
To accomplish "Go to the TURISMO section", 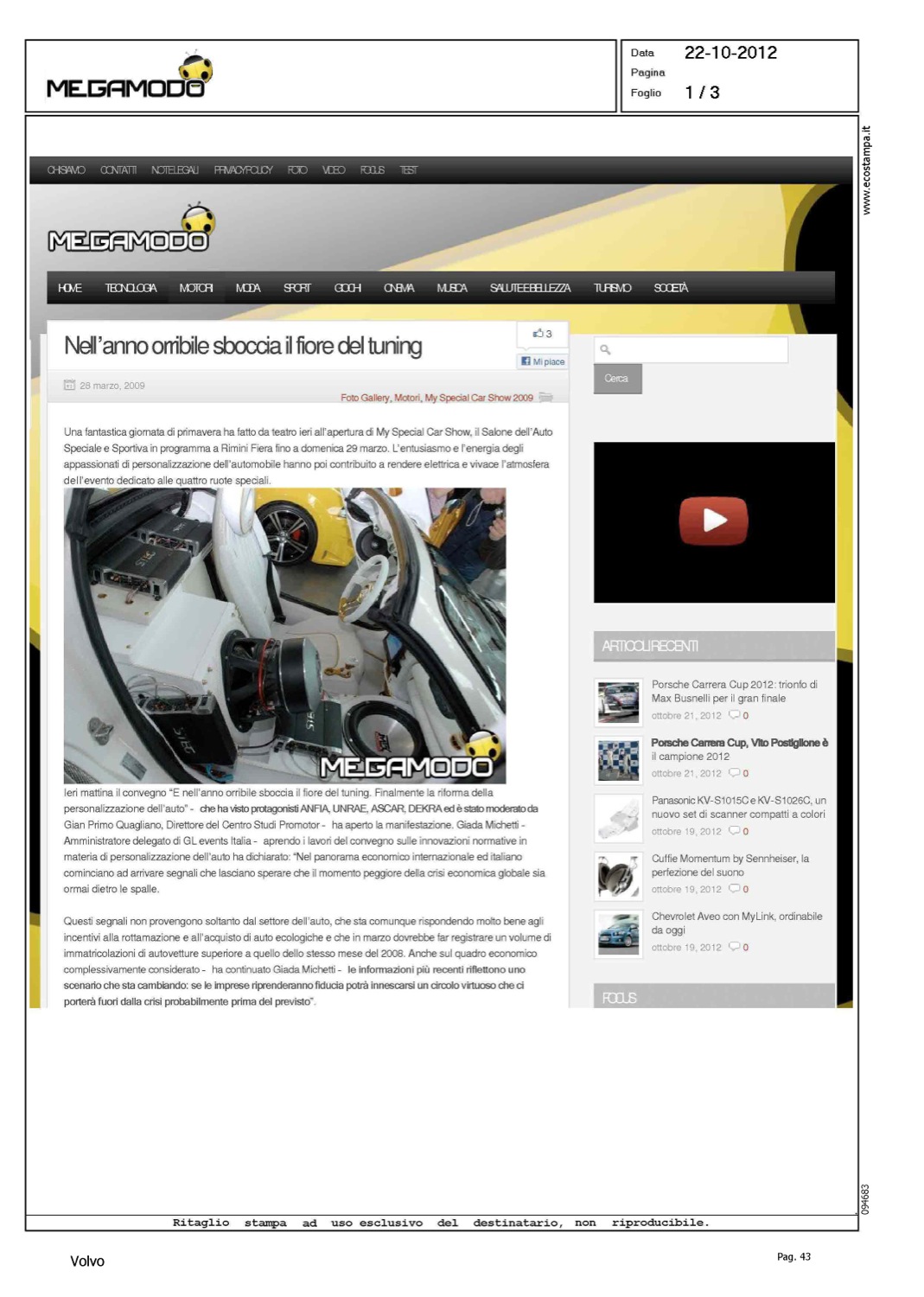I will 612,288.
